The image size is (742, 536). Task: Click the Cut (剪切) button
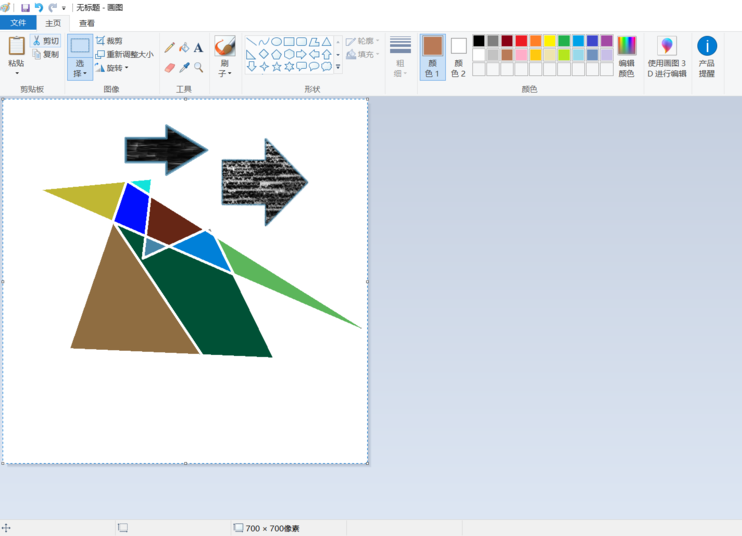point(46,41)
